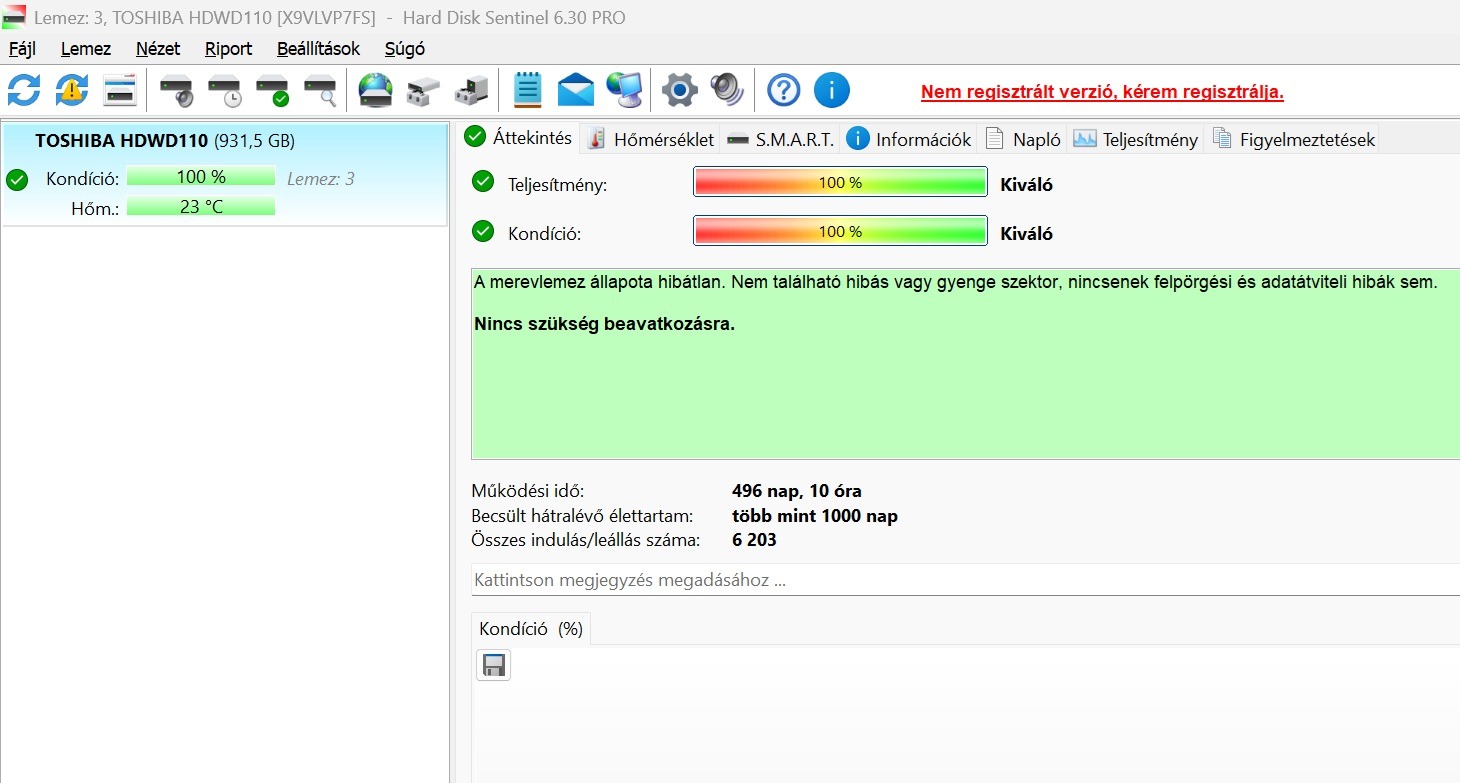Click the drive with green checkmark icon
This screenshot has height=783, width=1460.
coord(273,91)
